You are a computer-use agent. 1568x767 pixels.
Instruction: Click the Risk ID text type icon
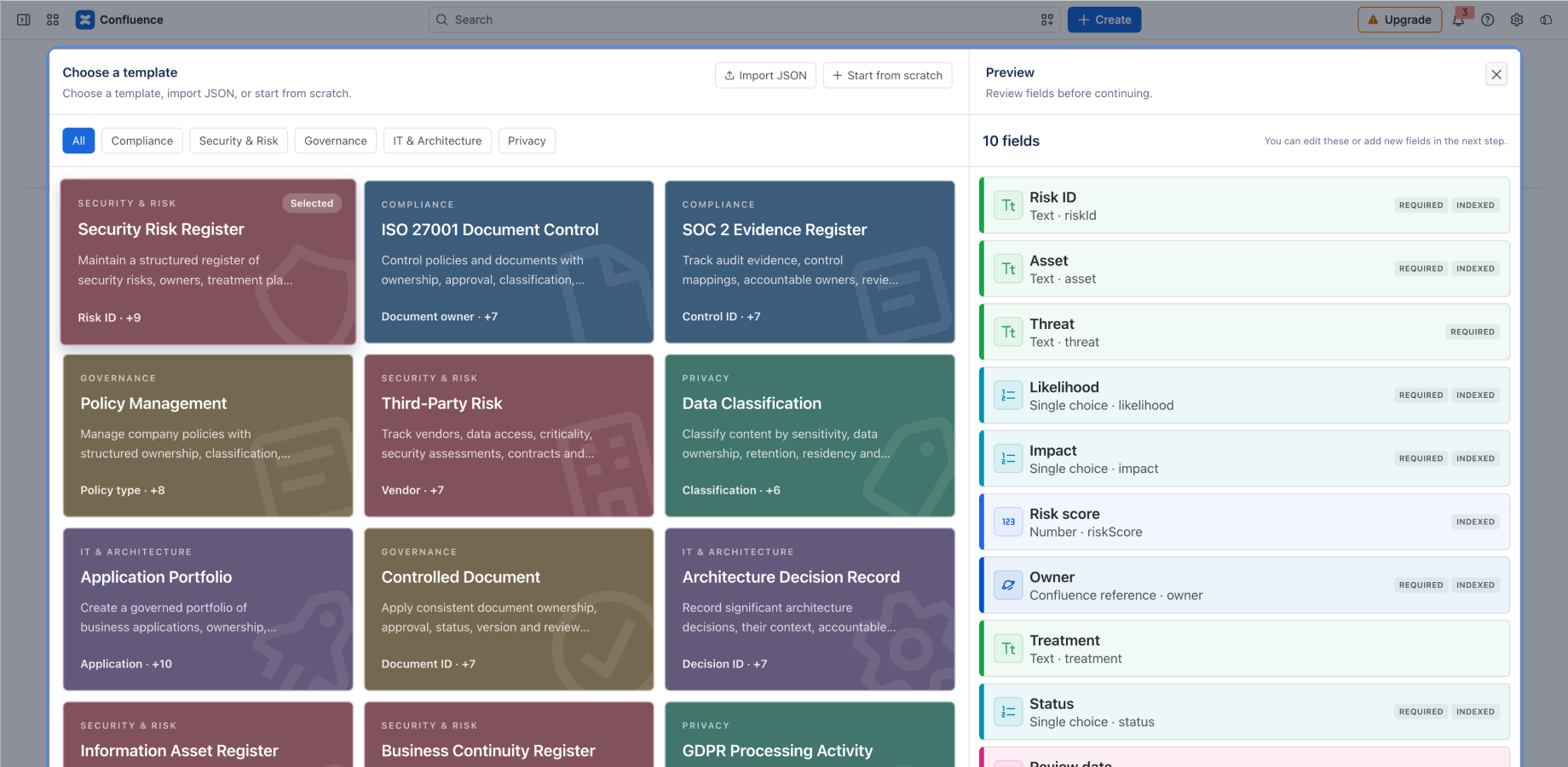1008,205
